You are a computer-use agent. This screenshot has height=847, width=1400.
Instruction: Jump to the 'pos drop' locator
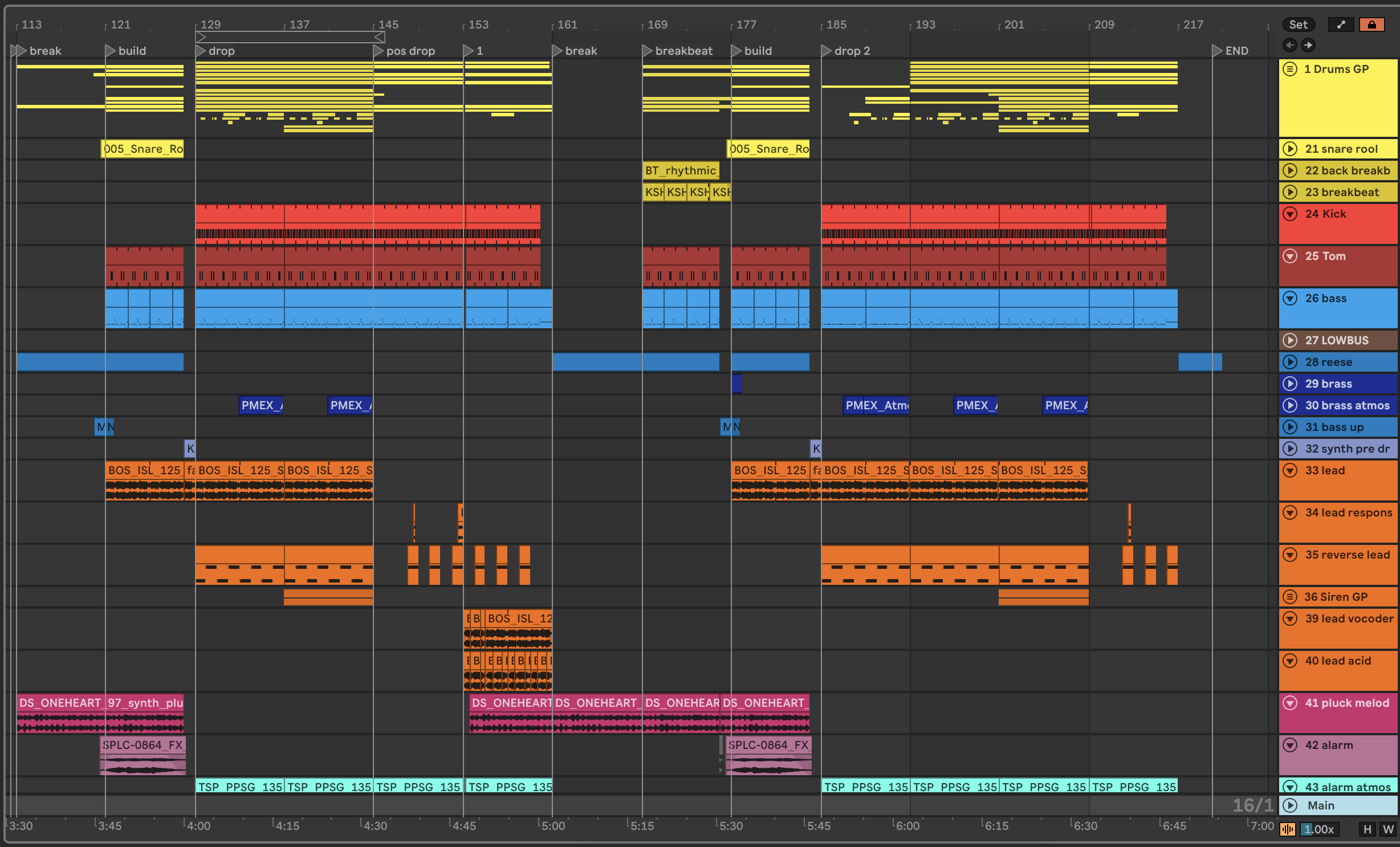coord(379,51)
